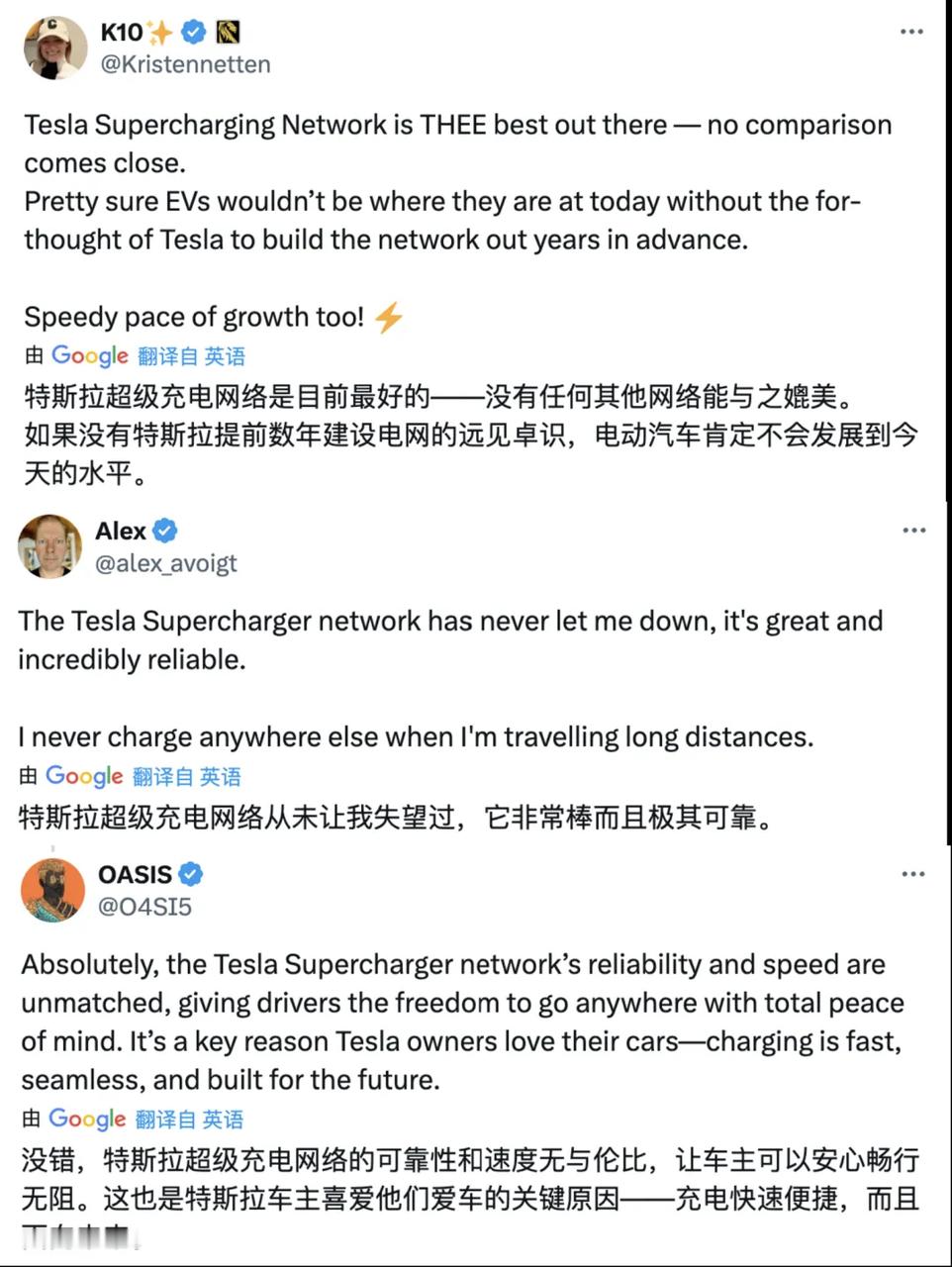
Task: Click '翻译自 英语' under K10's tweet
Action: [x=191, y=356]
